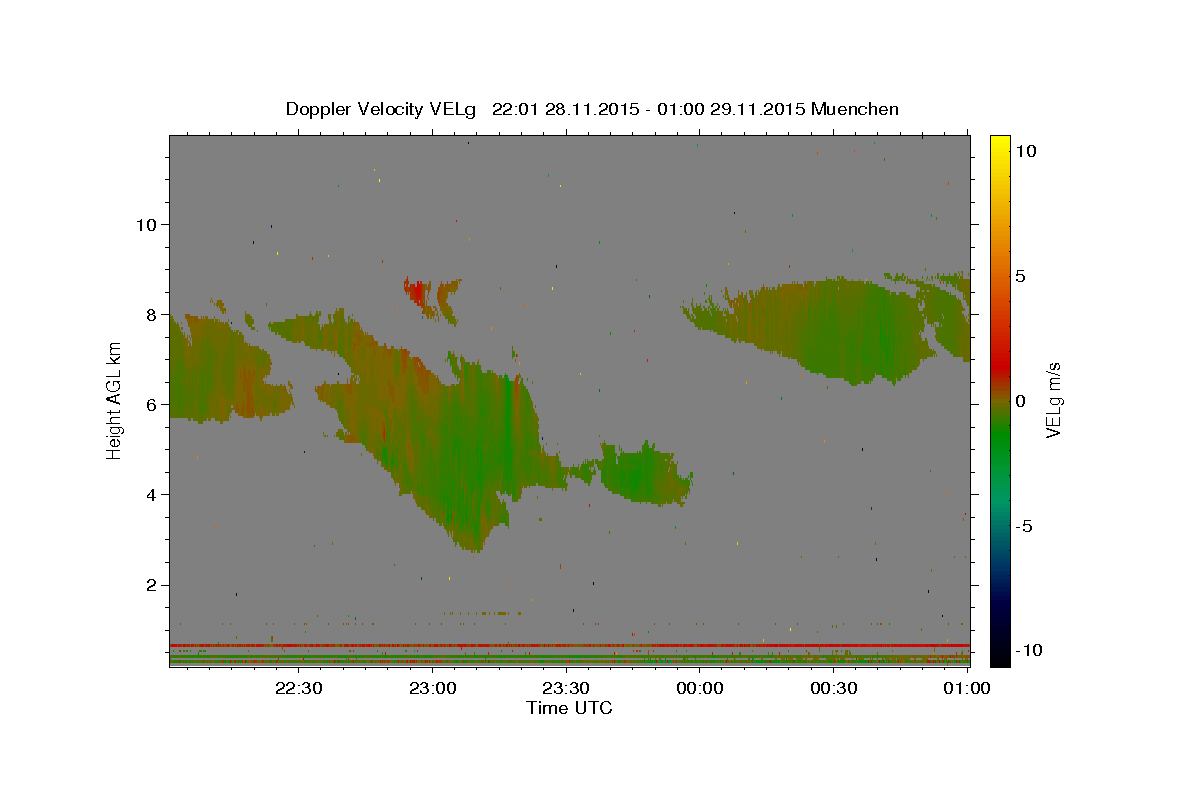This screenshot has width=1200, height=800.
Task: Click the plot title 'Doppler Velocity VELg'
Action: tap(382, 109)
